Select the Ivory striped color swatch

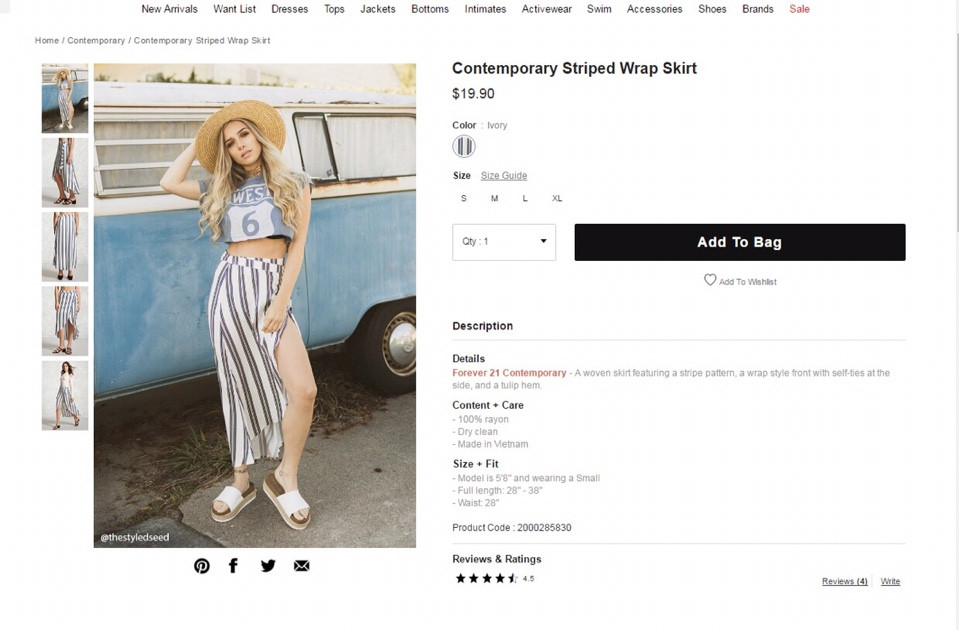tap(464, 147)
